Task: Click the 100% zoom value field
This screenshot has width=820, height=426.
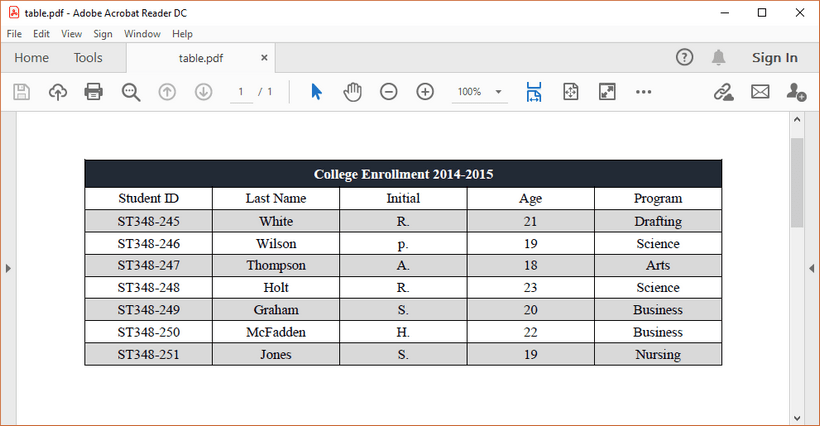Action: click(x=470, y=92)
